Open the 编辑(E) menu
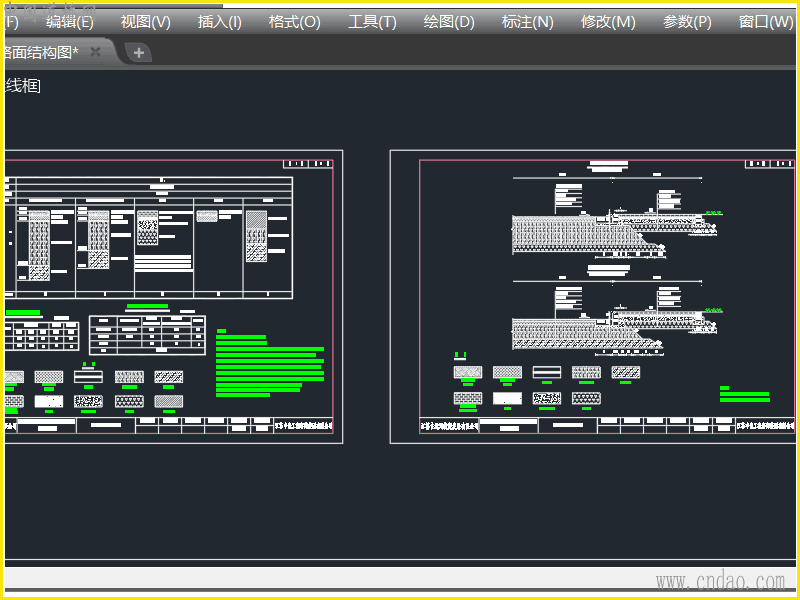 [70, 22]
